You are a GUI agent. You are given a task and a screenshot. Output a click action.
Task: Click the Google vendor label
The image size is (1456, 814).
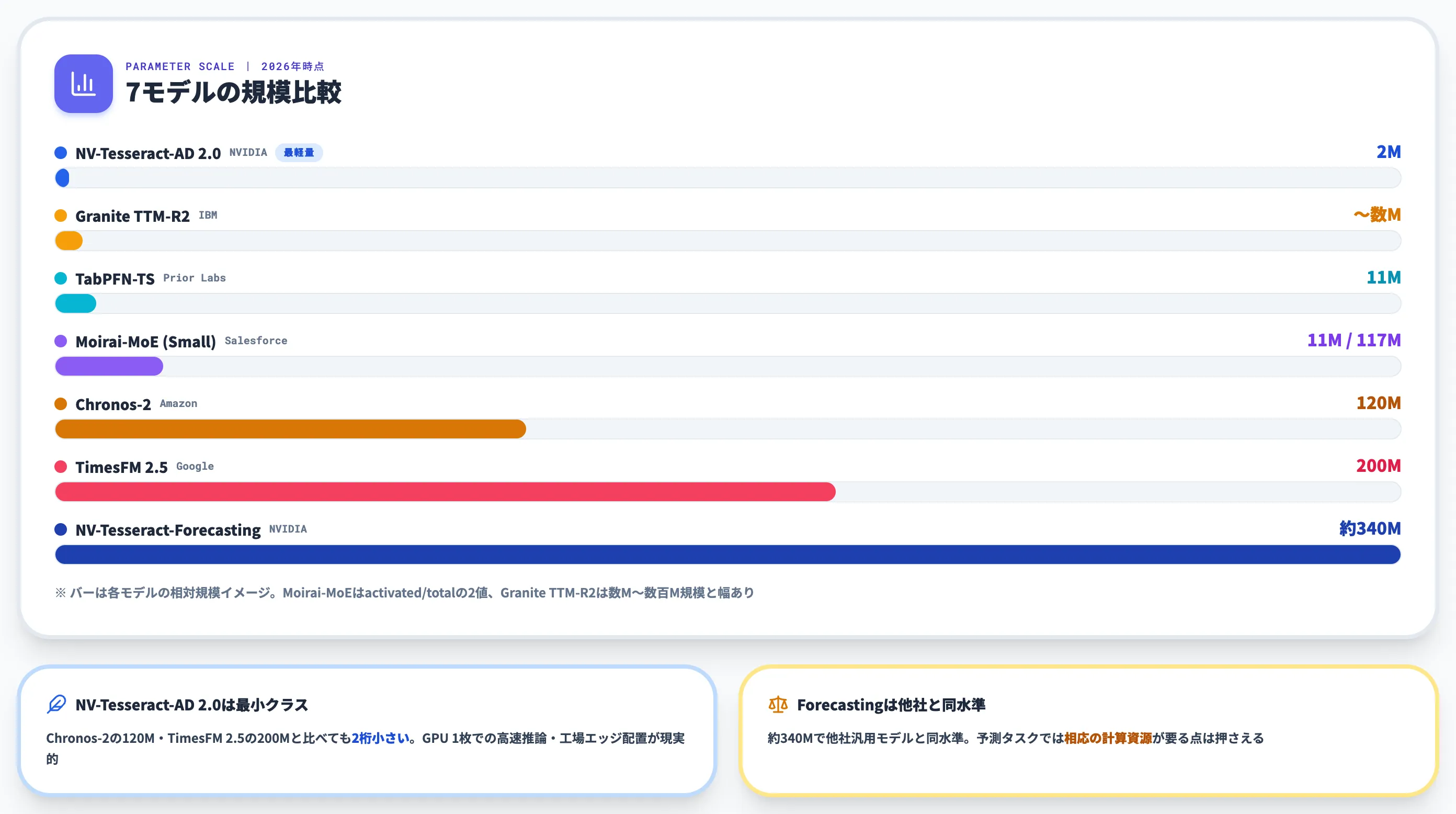[195, 466]
